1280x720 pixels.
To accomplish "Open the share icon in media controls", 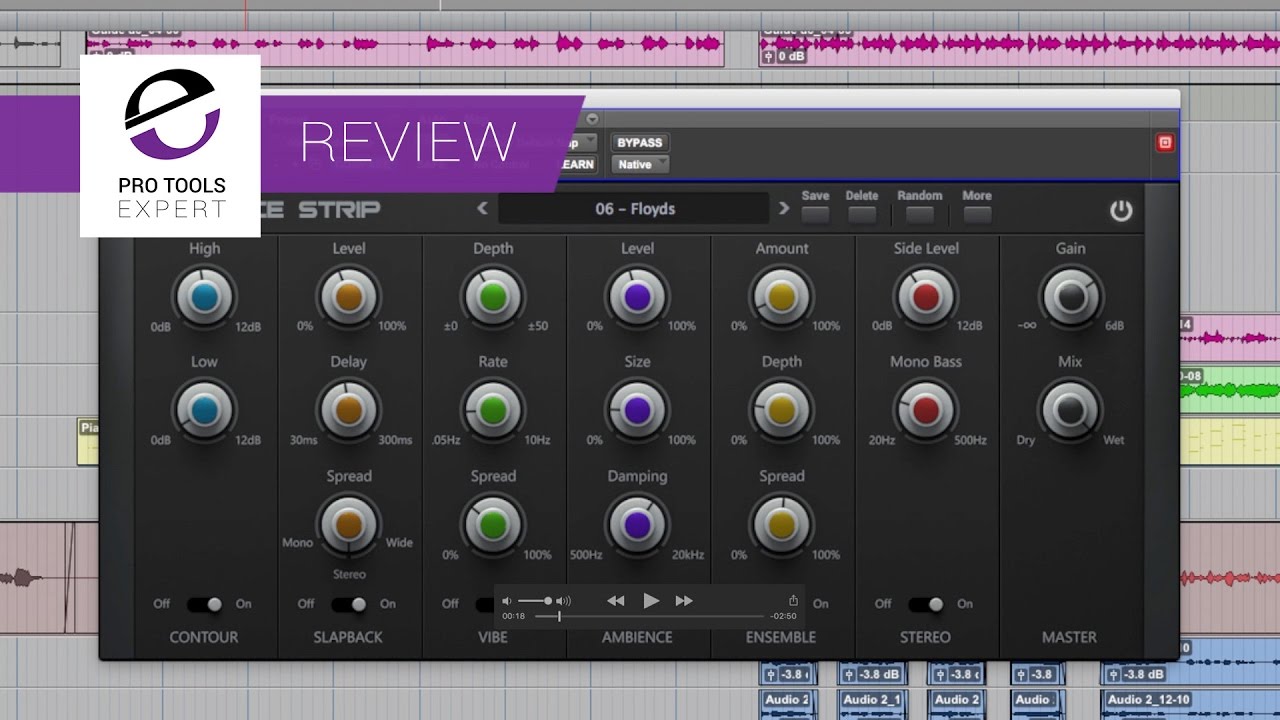I will click(x=793, y=600).
